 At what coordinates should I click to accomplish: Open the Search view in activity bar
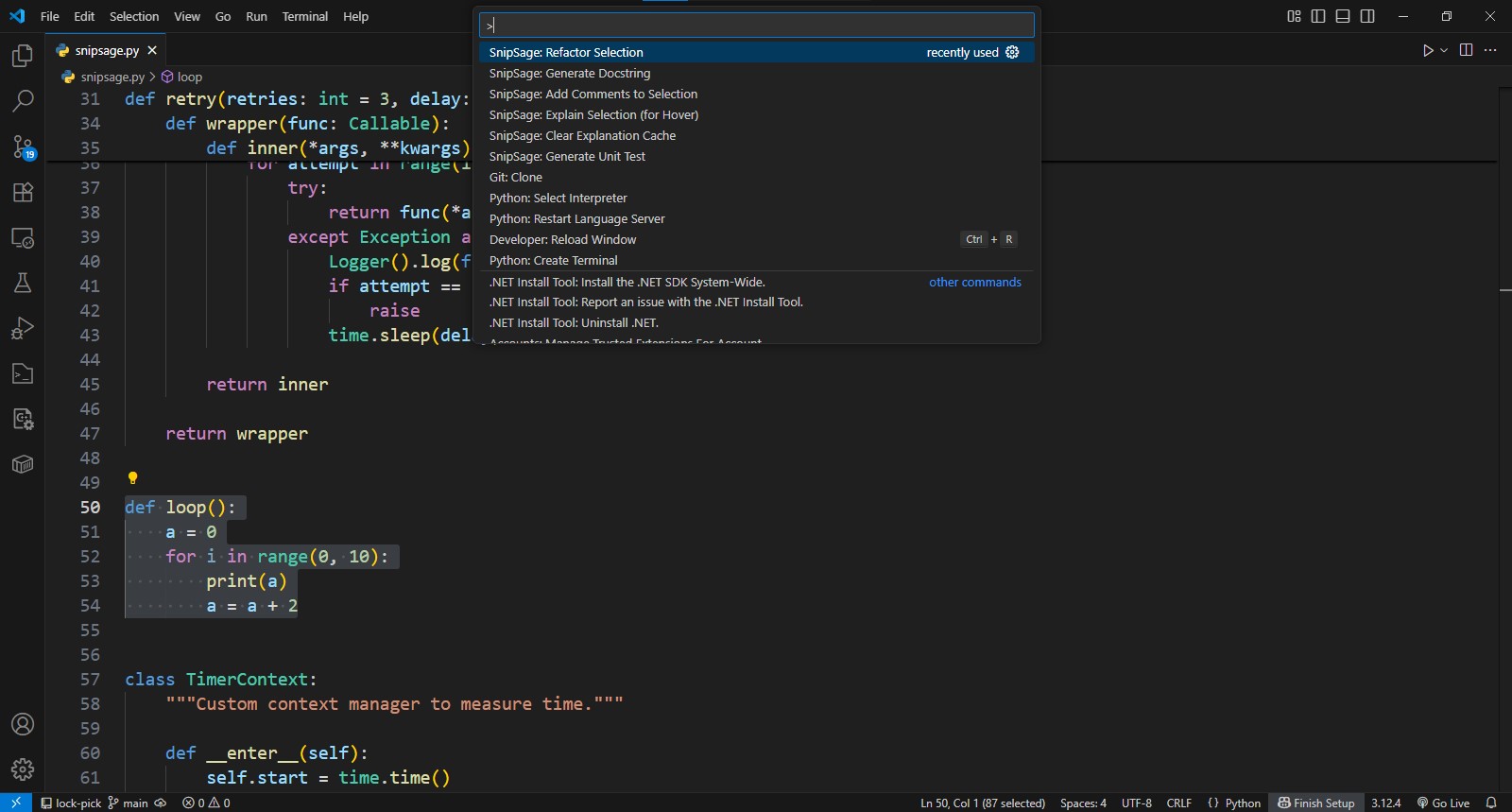(23, 100)
